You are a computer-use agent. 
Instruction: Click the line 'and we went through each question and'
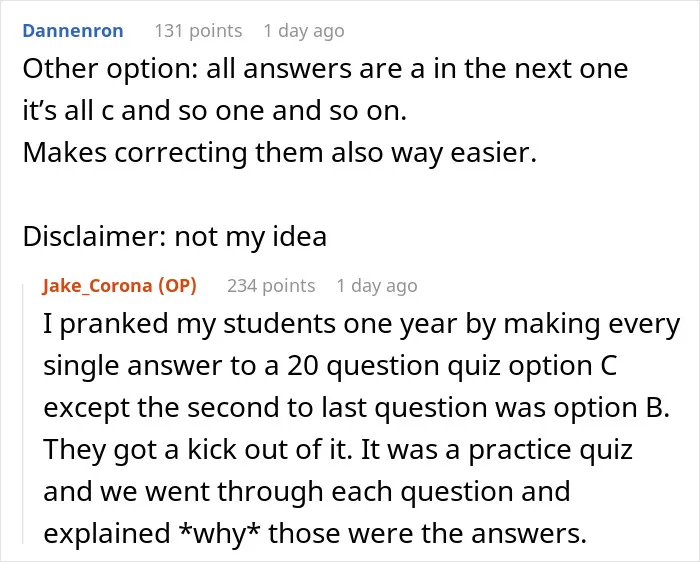click(x=307, y=492)
